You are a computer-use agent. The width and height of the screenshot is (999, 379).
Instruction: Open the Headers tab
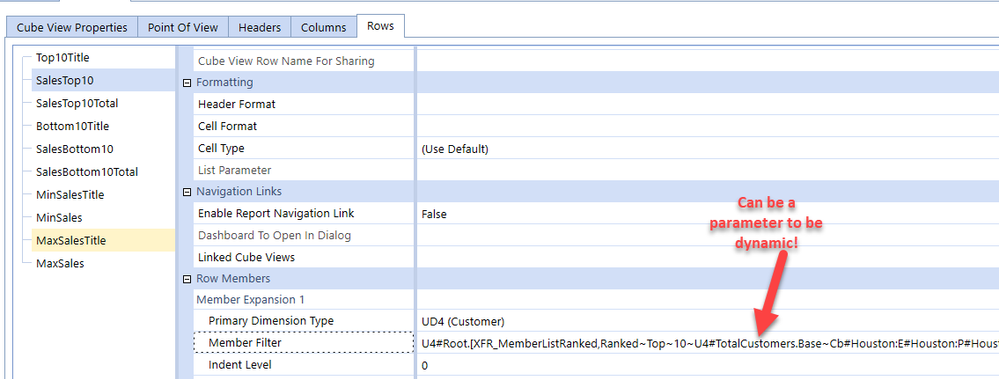point(259,27)
